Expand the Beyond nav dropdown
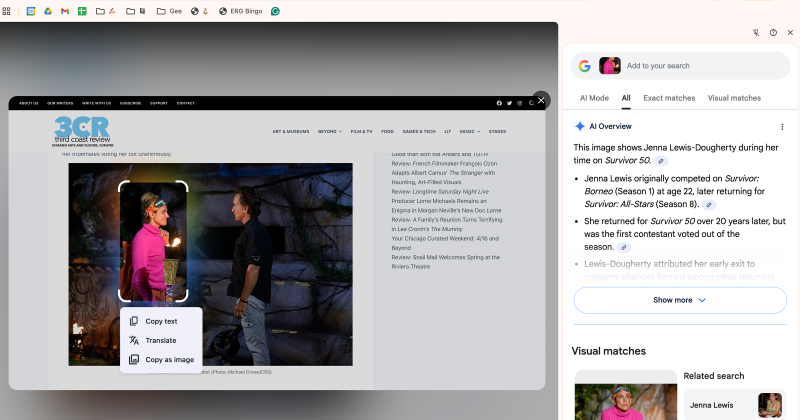 click(330, 132)
